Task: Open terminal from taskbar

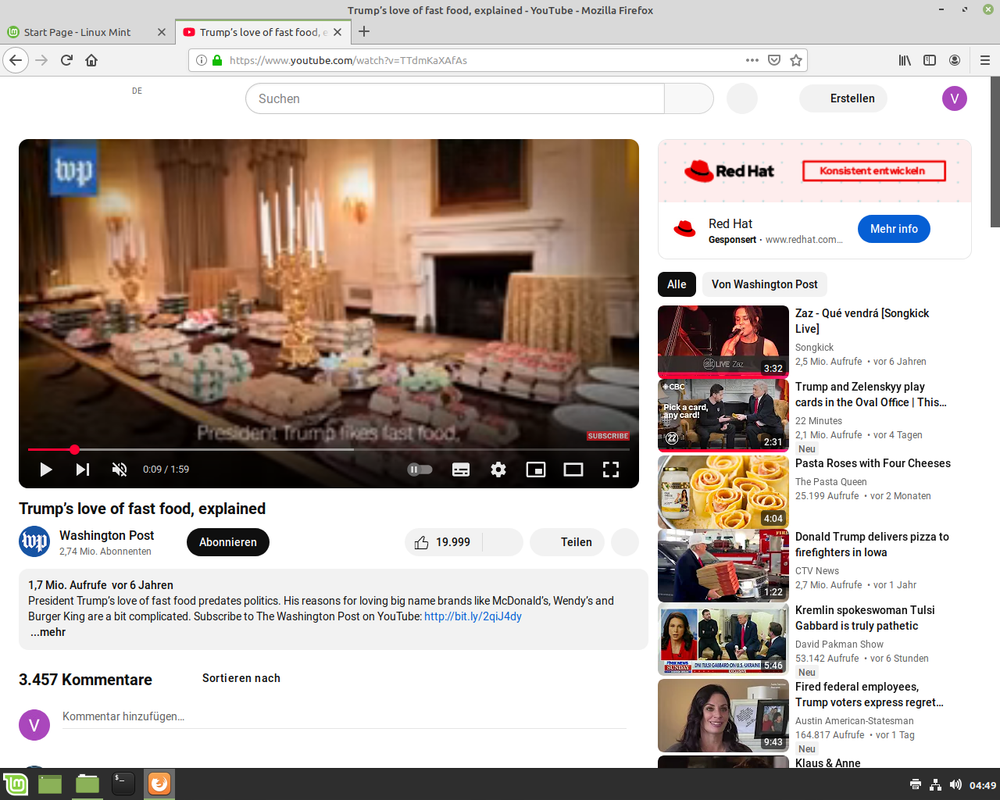Action: tap(123, 784)
